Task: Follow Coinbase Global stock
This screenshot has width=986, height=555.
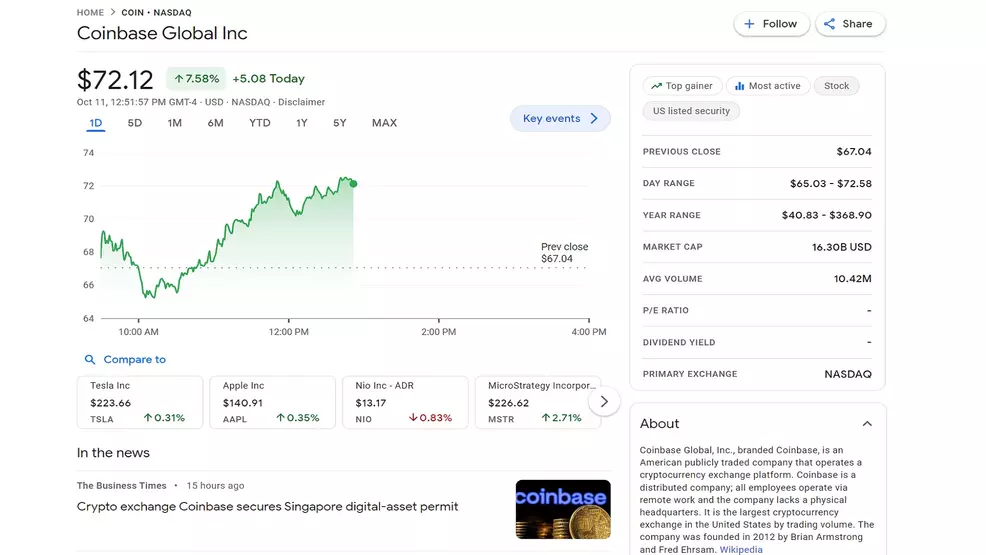Action: tap(771, 24)
